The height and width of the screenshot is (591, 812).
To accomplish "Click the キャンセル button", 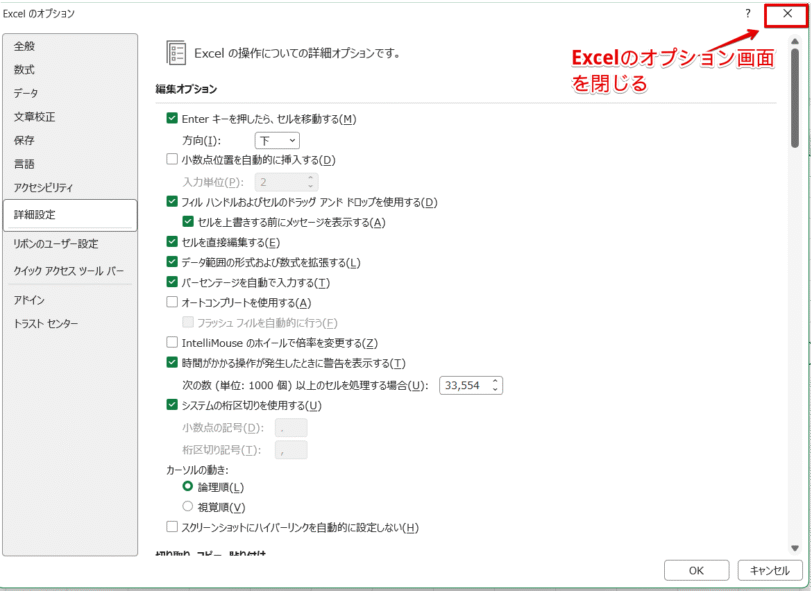I will (770, 570).
